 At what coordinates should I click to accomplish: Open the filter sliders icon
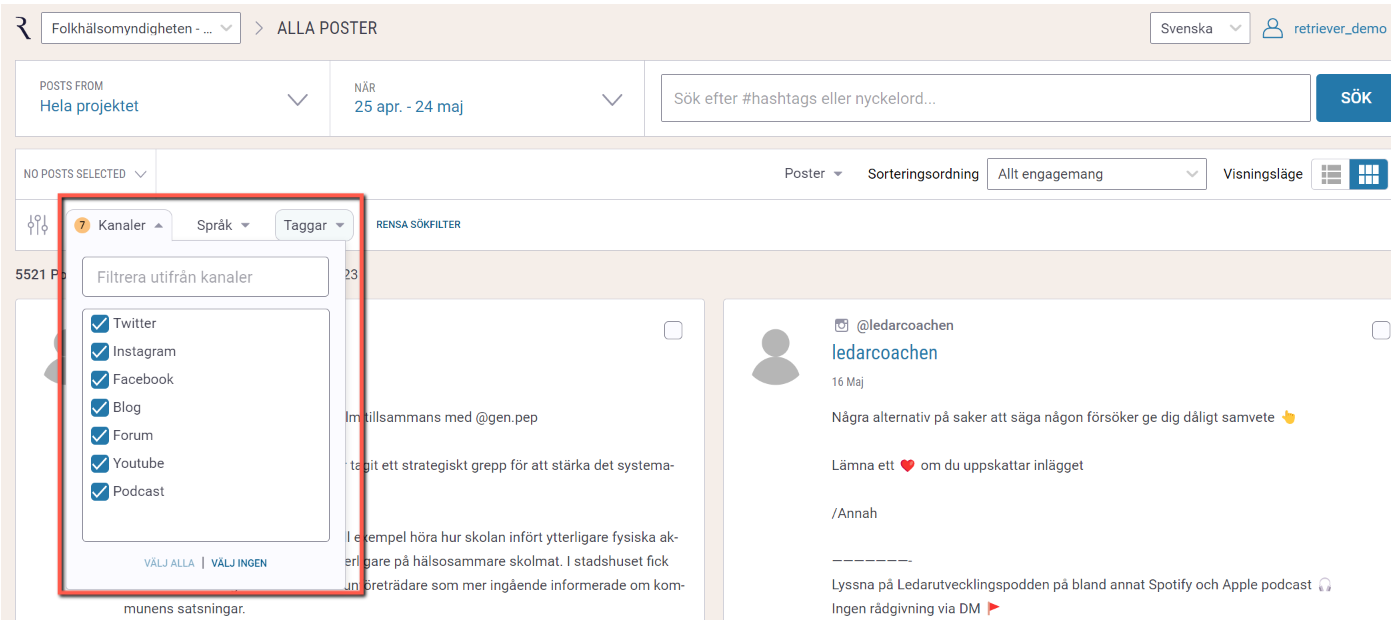click(38, 225)
